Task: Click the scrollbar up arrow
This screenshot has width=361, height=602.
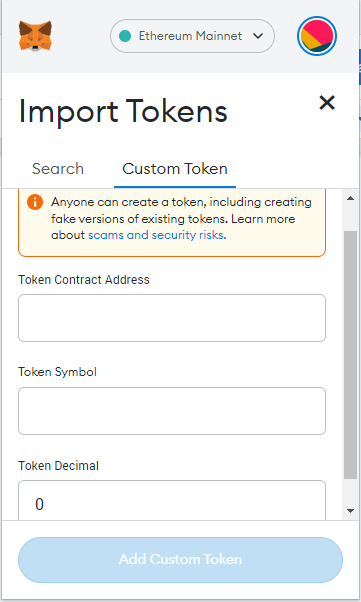Action: point(350,198)
